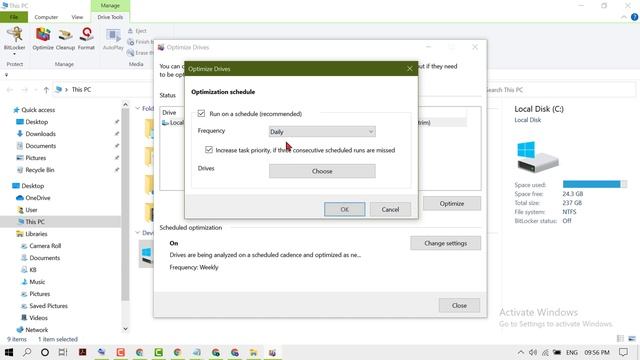This screenshot has height=360, width=640.
Task: Open taskbar search magnifier
Action: point(27,352)
